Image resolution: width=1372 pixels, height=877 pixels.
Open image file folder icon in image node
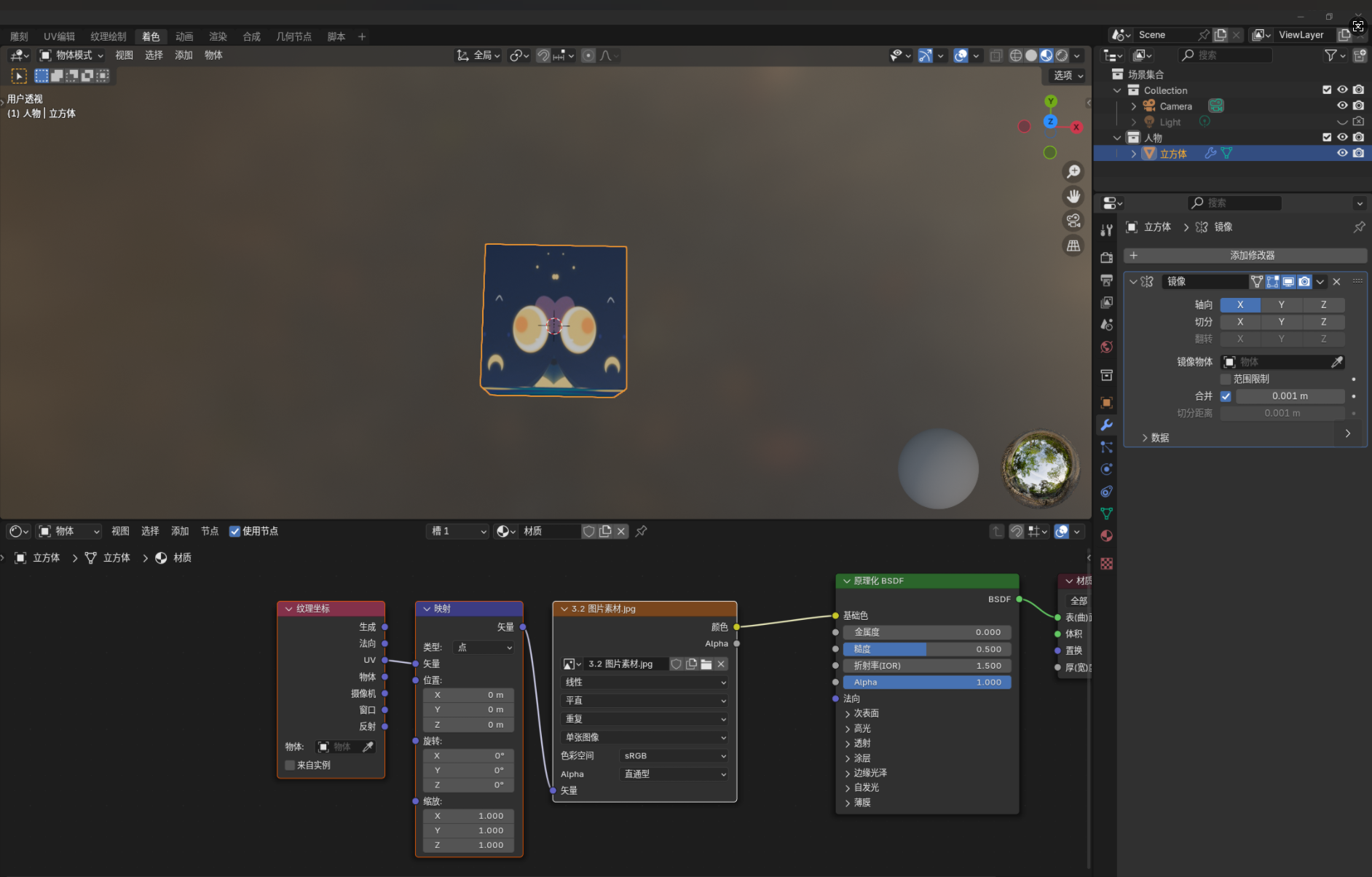tap(706, 664)
